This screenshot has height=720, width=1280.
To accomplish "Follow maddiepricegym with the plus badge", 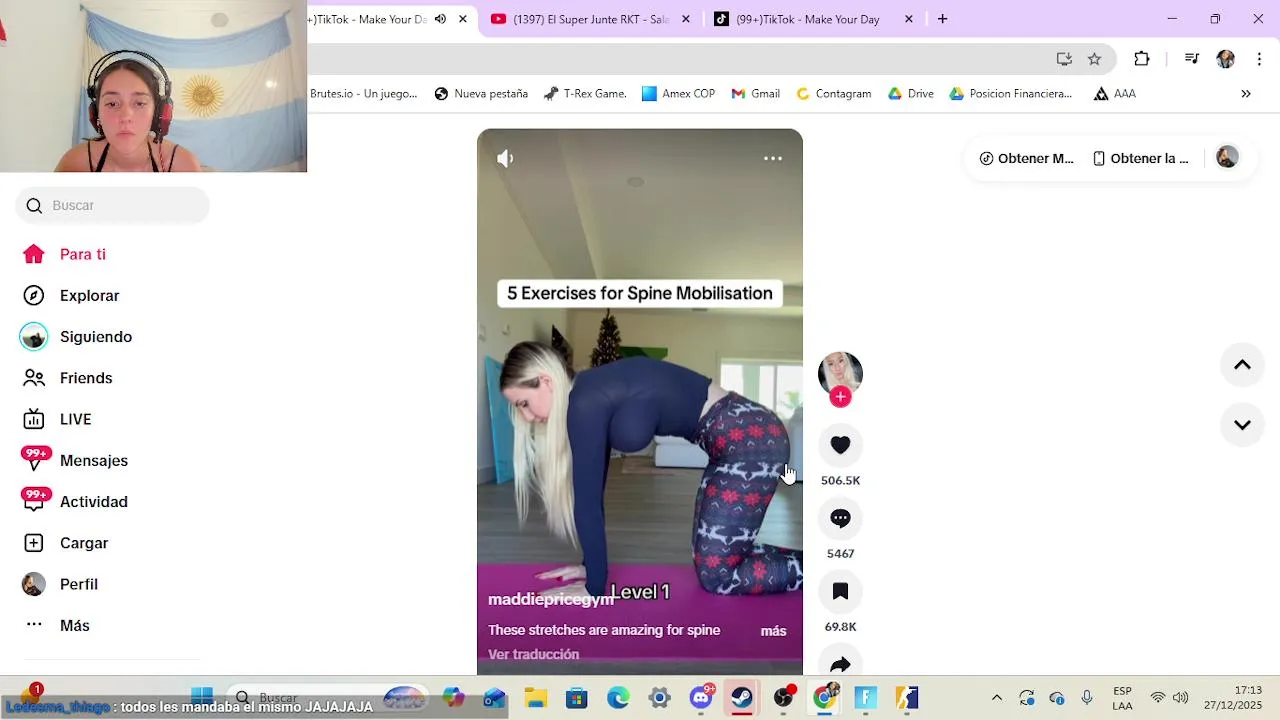I will [x=840, y=397].
